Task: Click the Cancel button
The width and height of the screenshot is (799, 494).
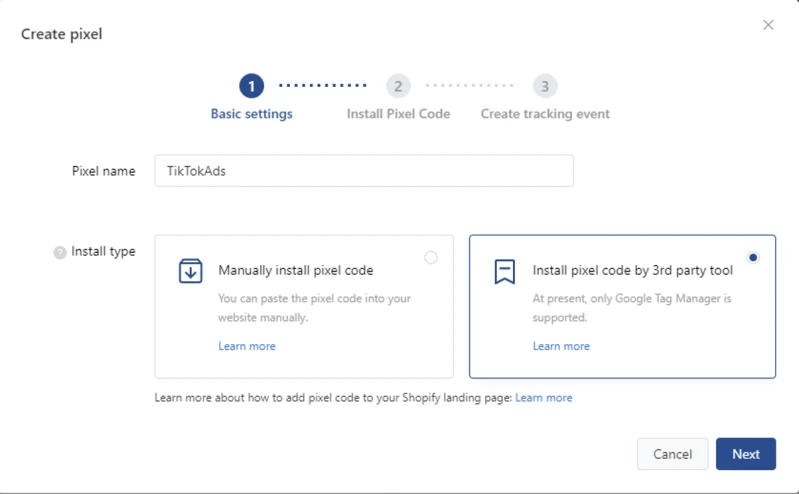Action: click(672, 454)
